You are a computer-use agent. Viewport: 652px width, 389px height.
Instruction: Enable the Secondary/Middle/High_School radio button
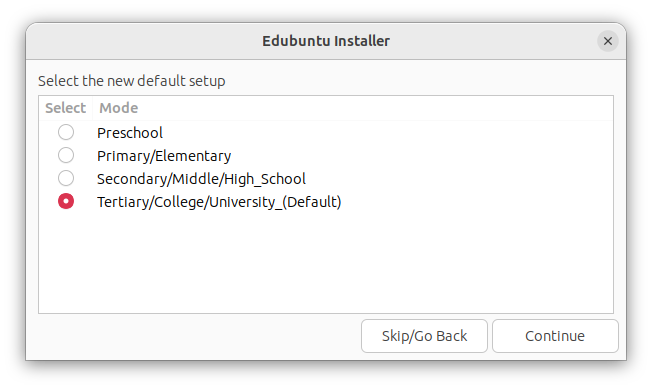[66, 178]
